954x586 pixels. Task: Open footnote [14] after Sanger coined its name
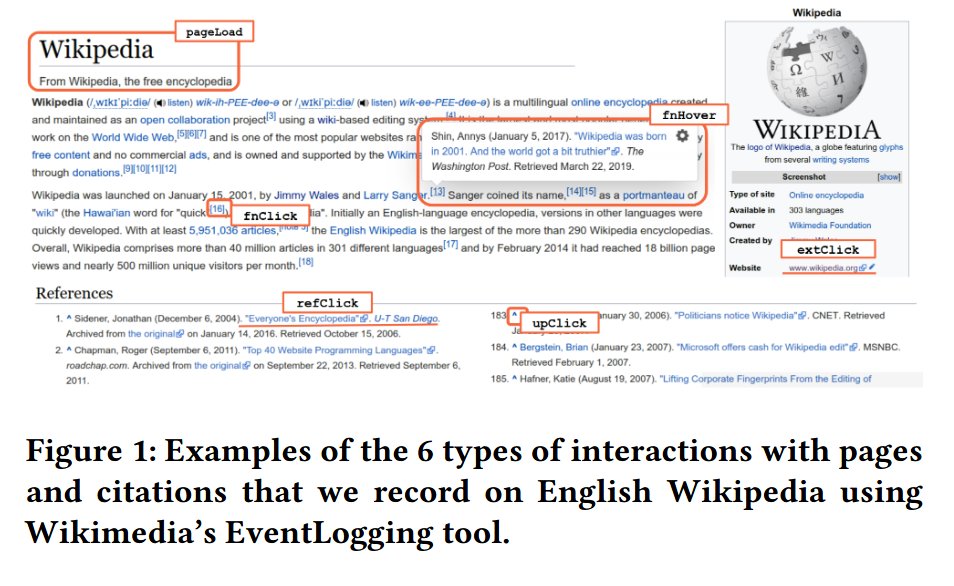point(573,191)
